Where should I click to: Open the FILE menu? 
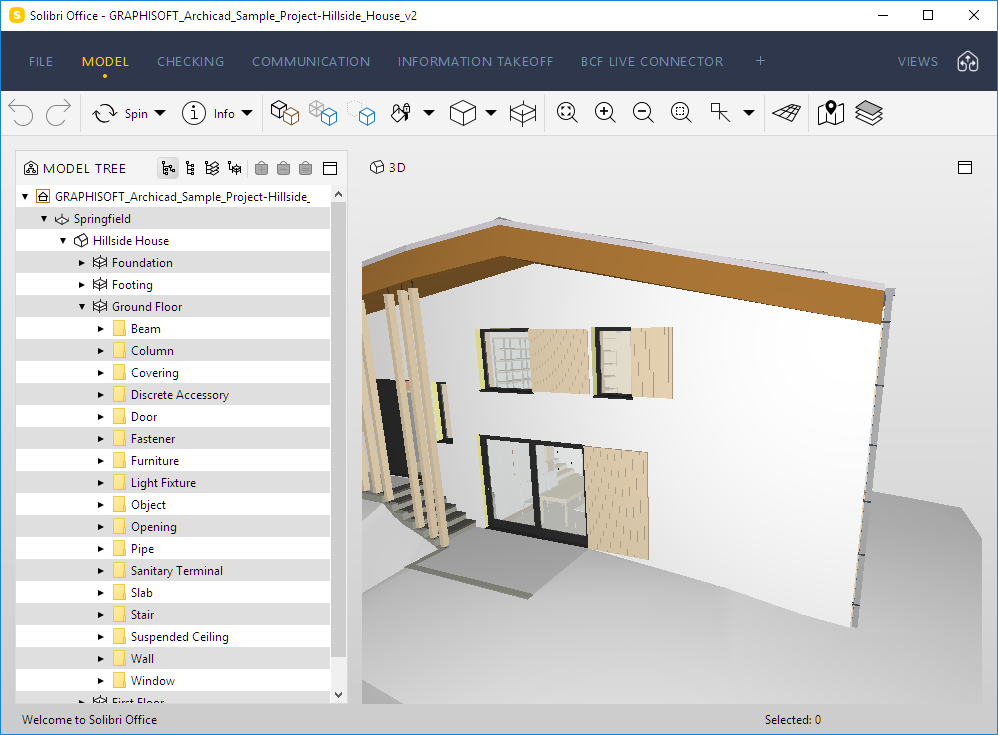click(40, 61)
